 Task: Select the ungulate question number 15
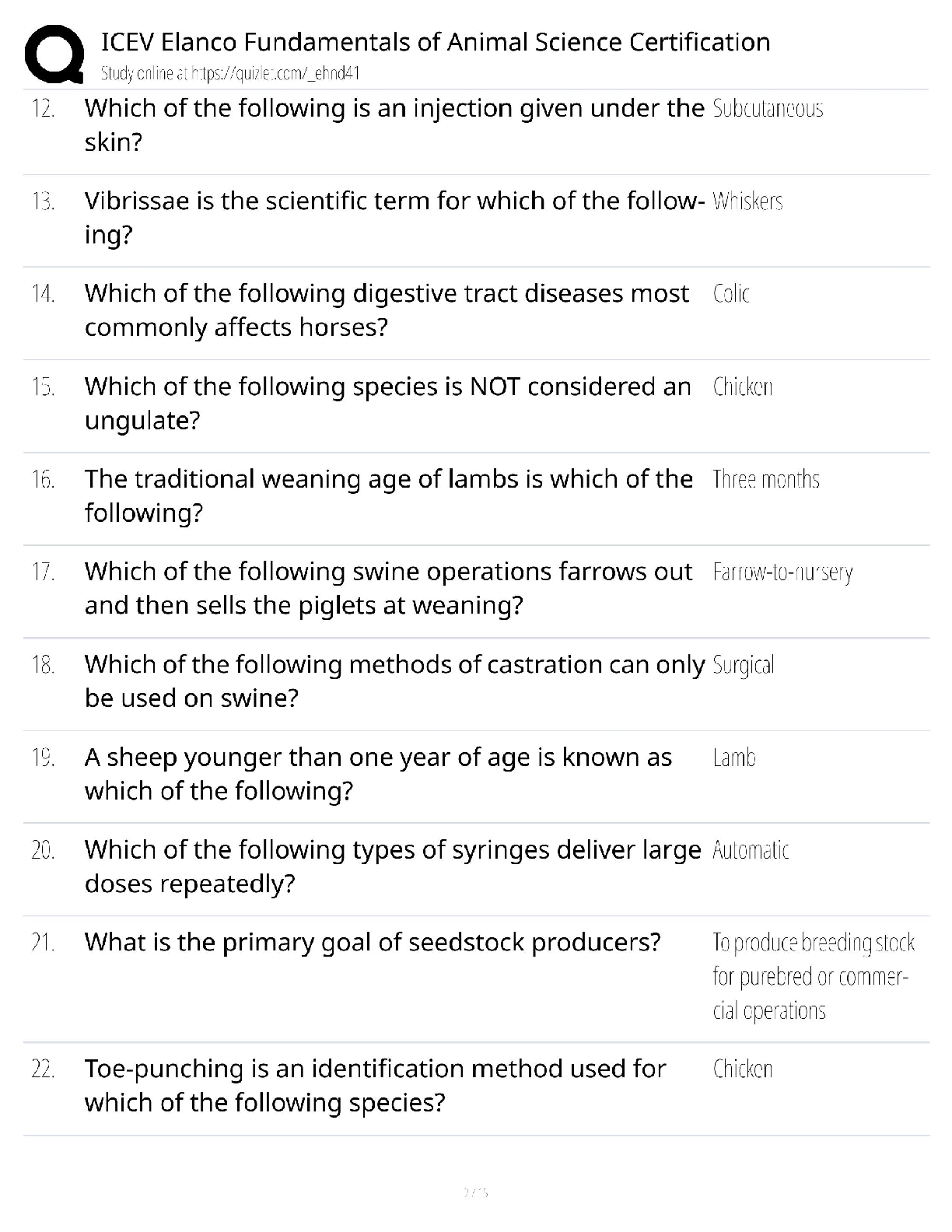(x=44, y=387)
